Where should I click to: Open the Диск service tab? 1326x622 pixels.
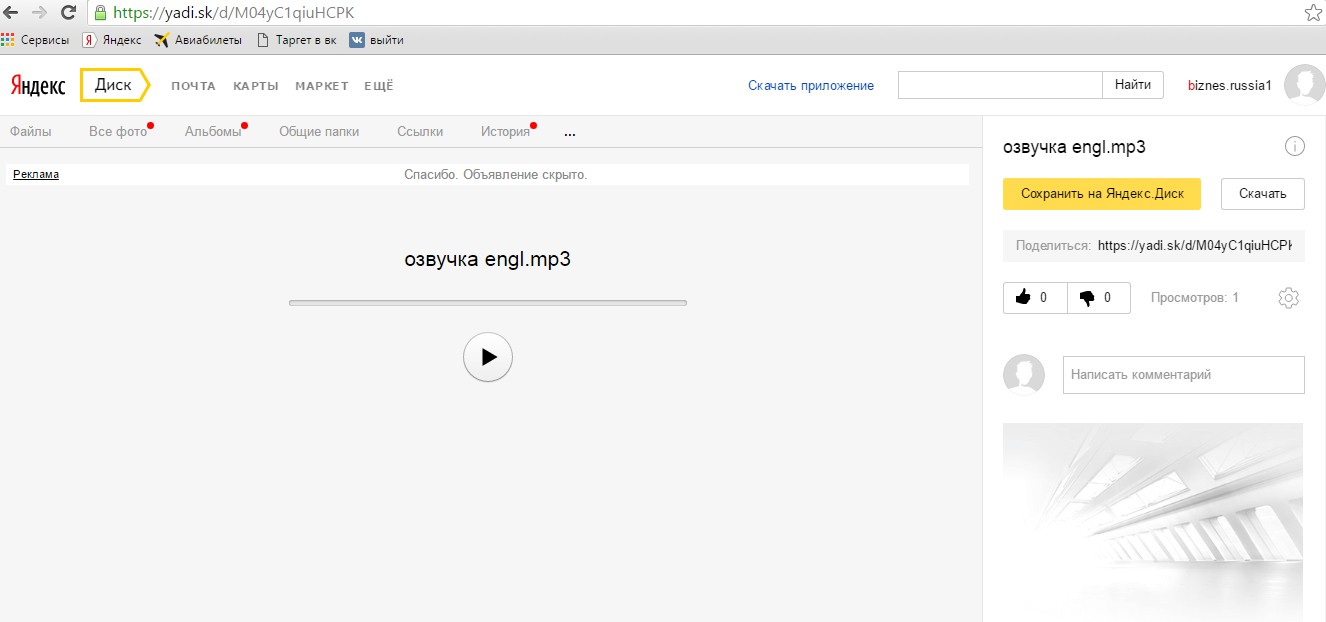click(114, 85)
